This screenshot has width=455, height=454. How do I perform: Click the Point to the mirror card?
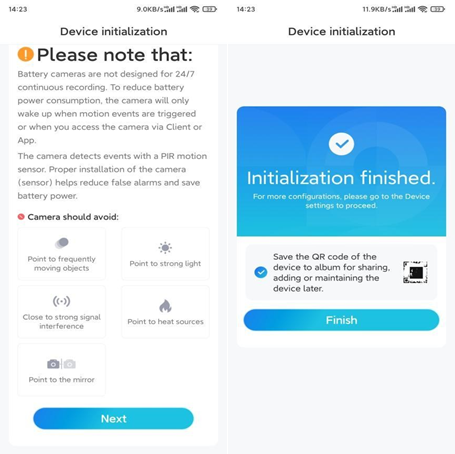click(x=62, y=370)
